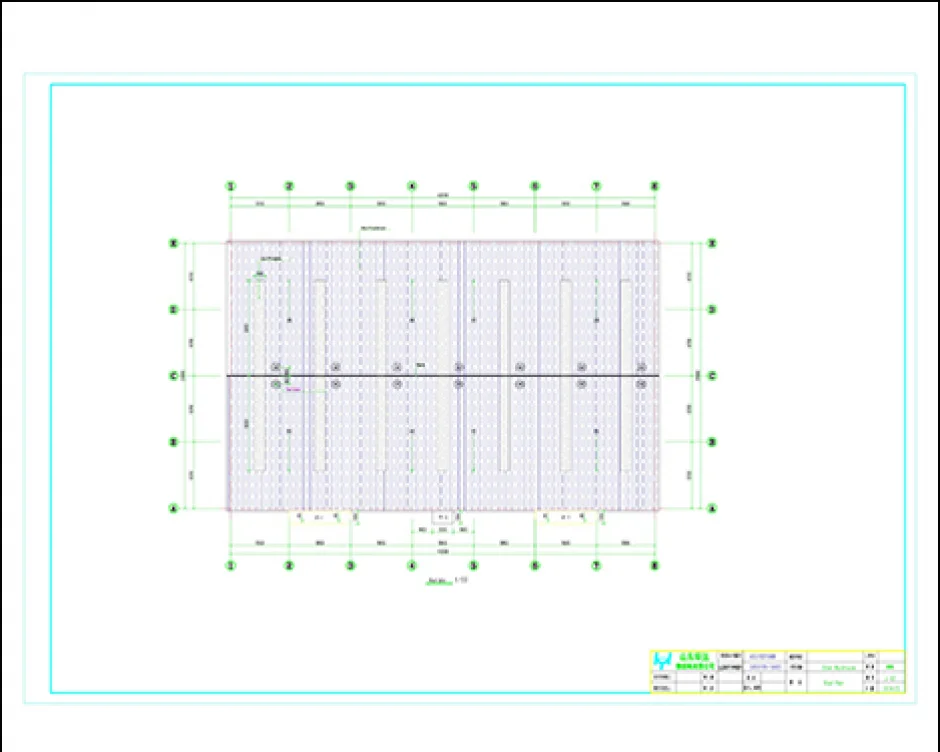The width and height of the screenshot is (940, 752).
Task: Select grid bubble 1 above the plan
Action: (x=230, y=186)
